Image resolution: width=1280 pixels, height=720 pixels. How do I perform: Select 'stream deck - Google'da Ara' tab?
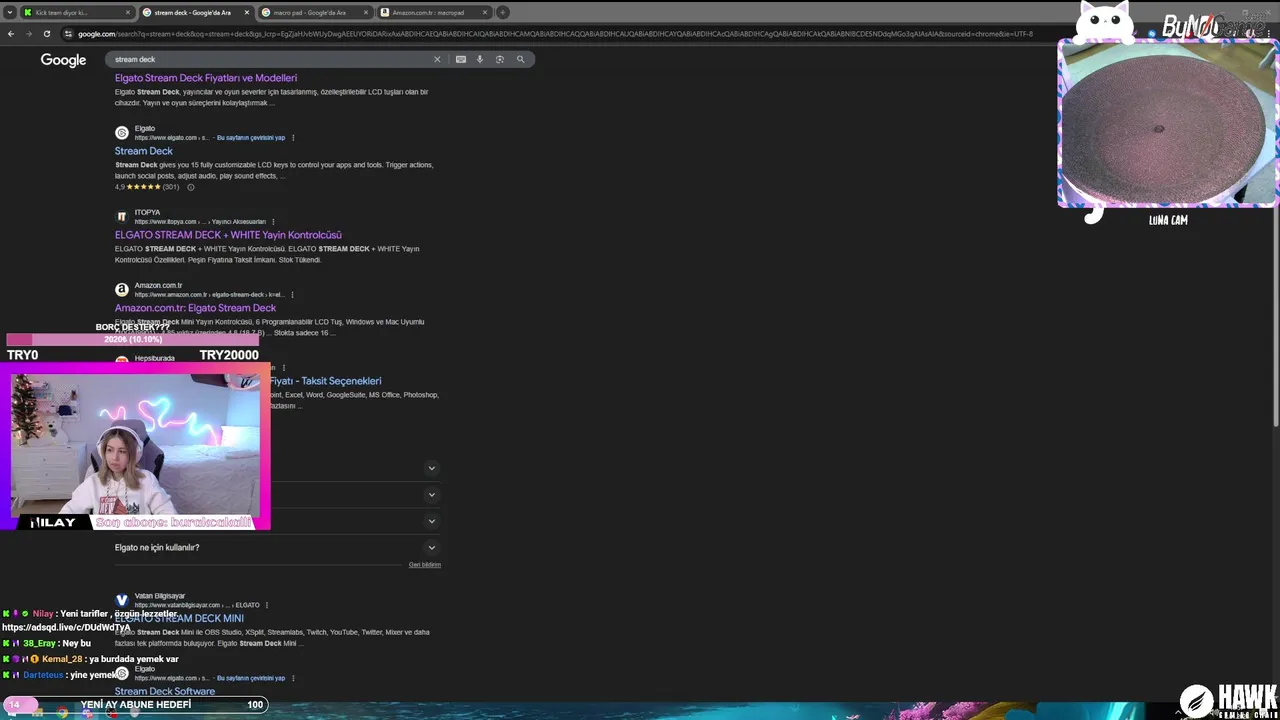195,12
